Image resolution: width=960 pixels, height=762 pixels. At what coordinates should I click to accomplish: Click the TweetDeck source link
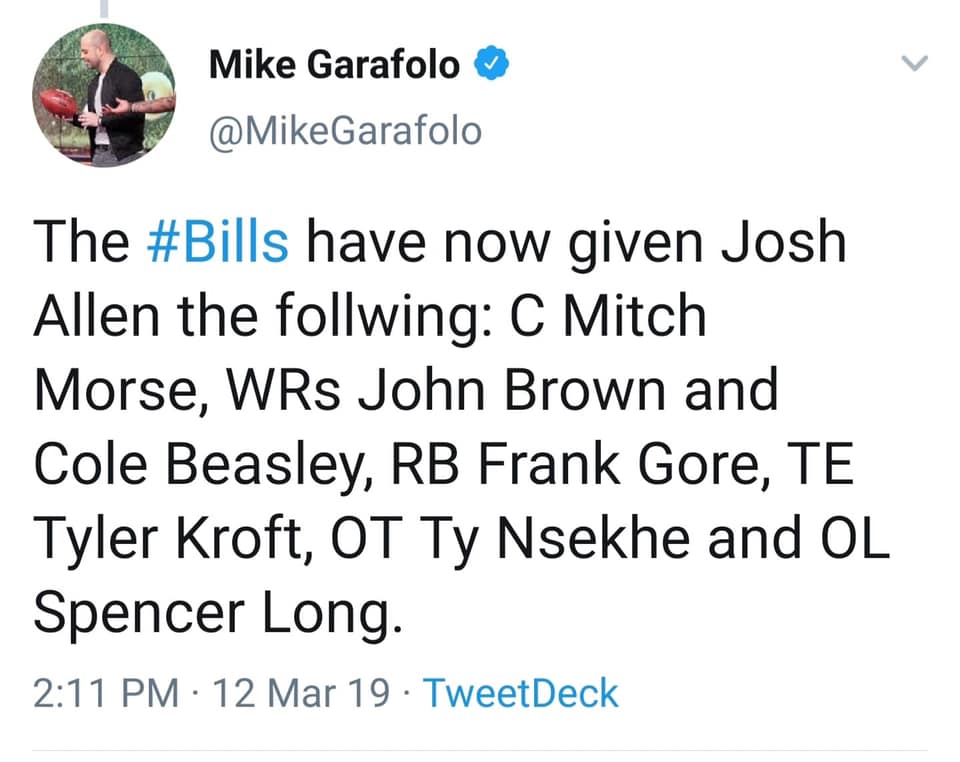521,693
